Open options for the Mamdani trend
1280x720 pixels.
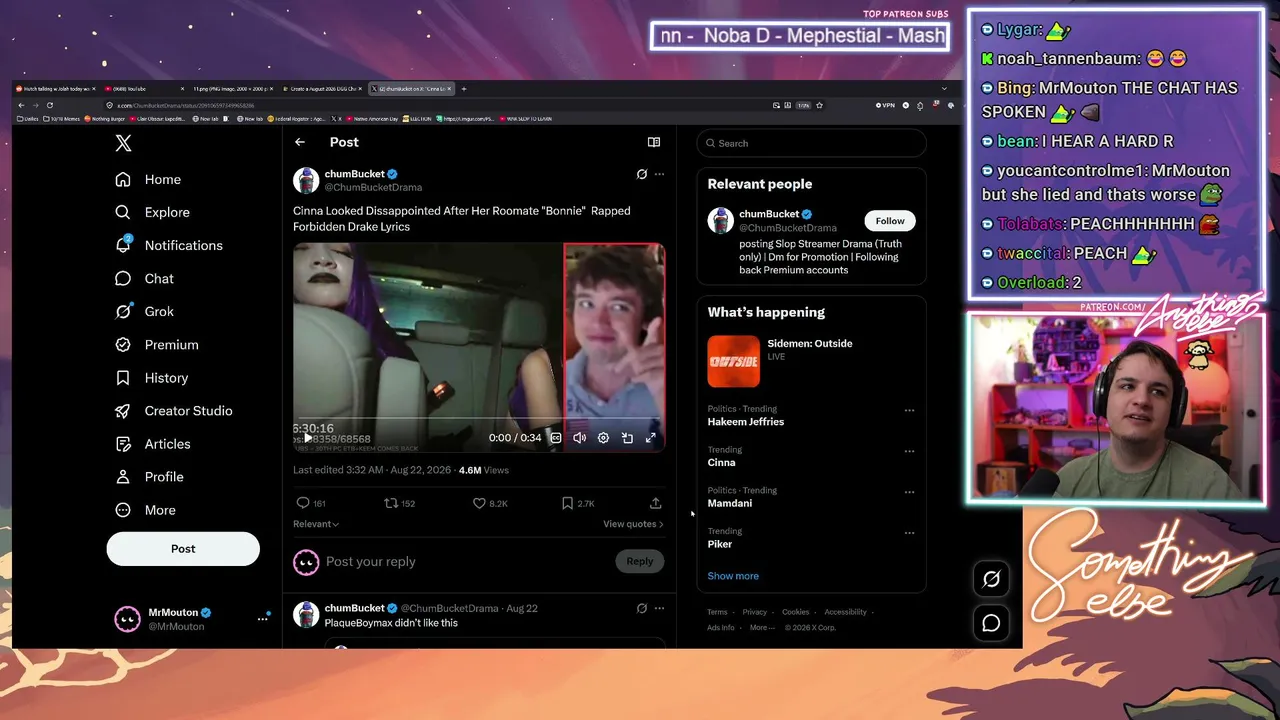pos(909,492)
